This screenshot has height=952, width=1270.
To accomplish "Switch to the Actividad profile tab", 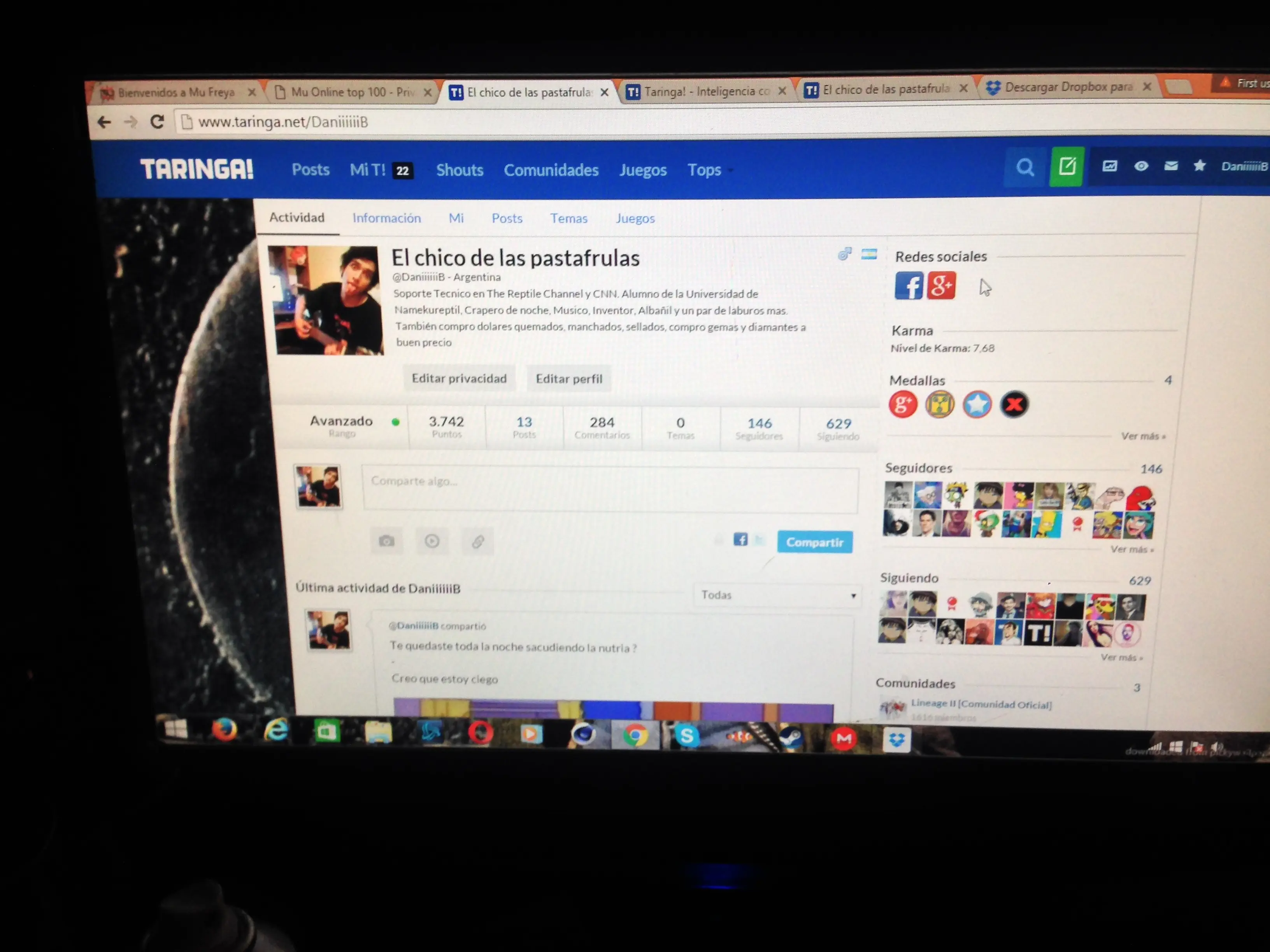I will 297,217.
